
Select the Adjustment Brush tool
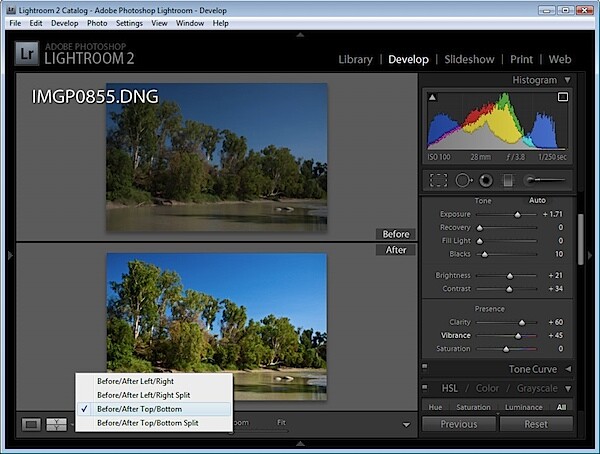coord(544,180)
